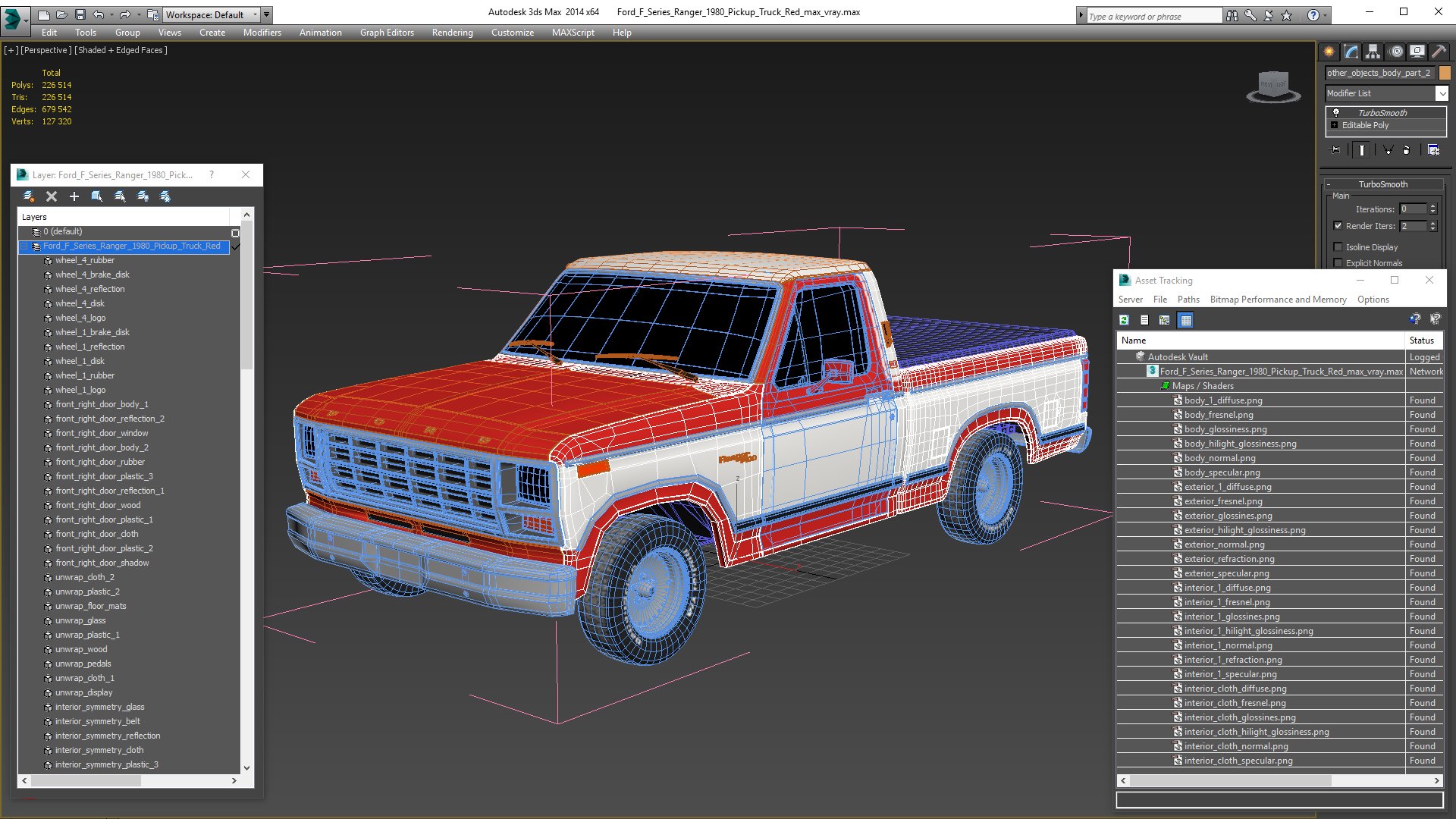Open the quick access toolbar customize arrow
The width and height of the screenshot is (1456, 819).
point(266,14)
